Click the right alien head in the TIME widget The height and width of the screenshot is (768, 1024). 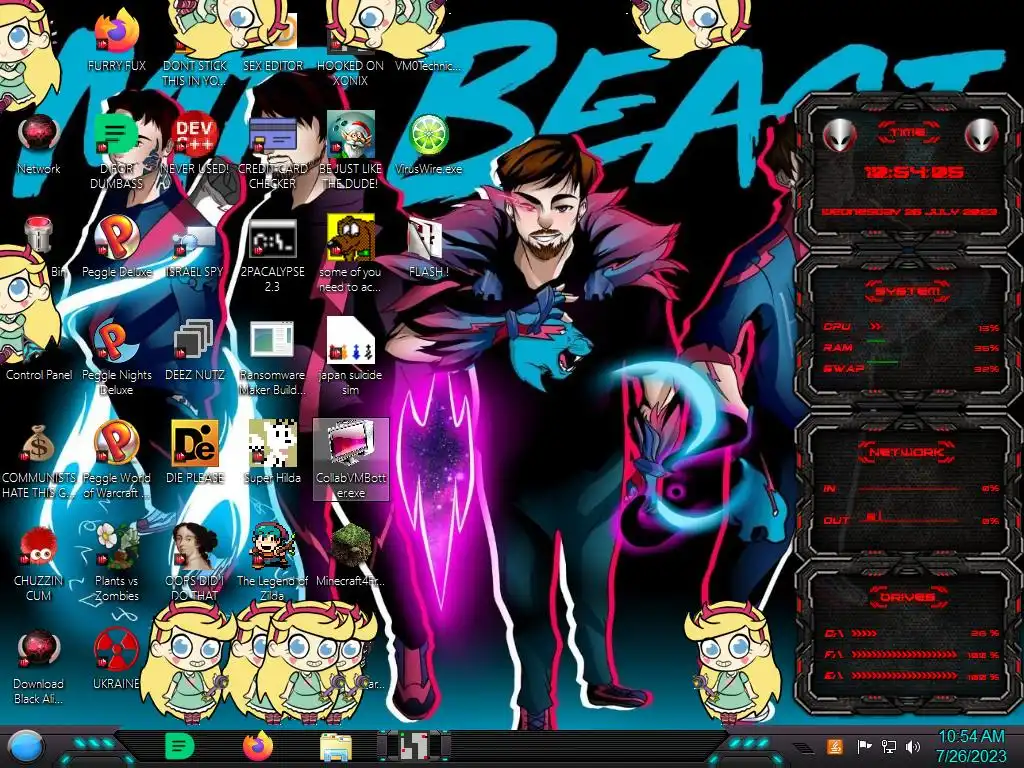tap(981, 136)
